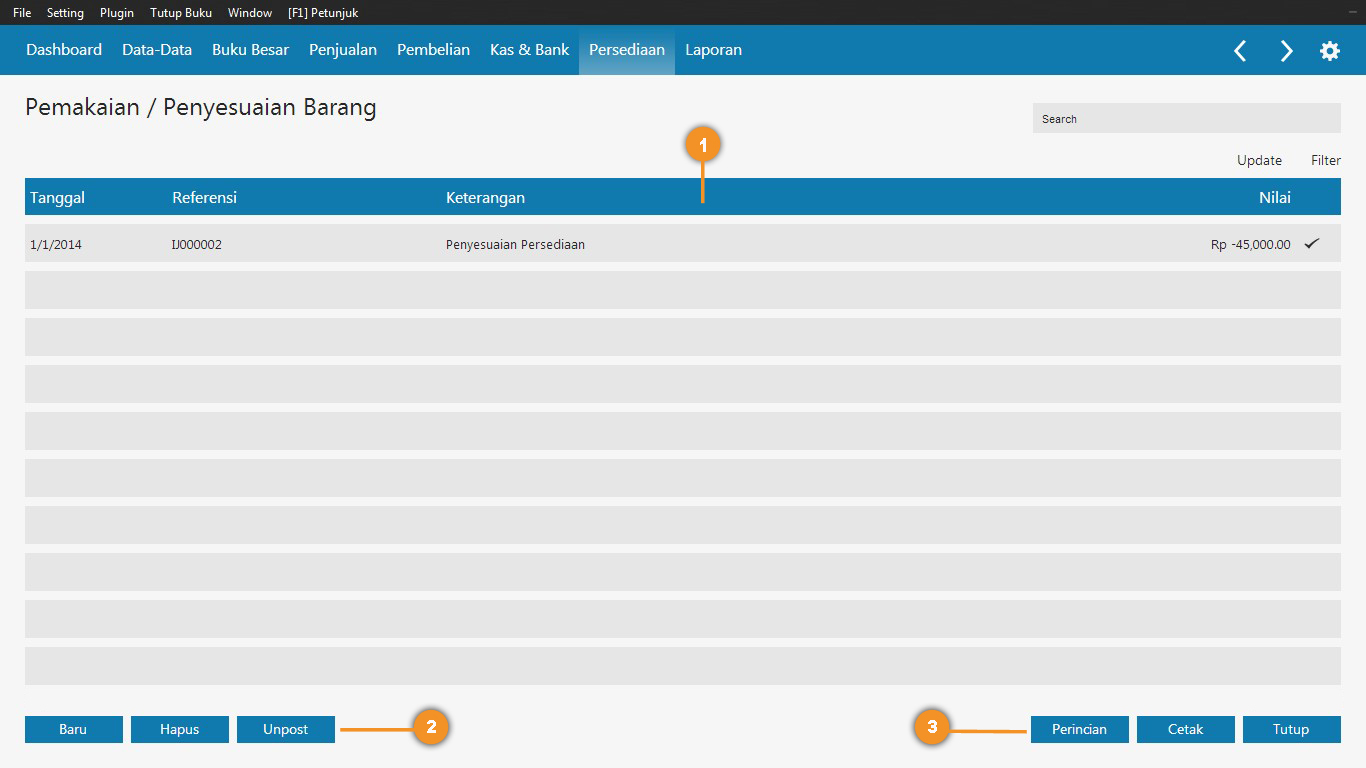Sort by the Keterangan column header
Image resolution: width=1366 pixels, height=768 pixels.
(x=485, y=197)
